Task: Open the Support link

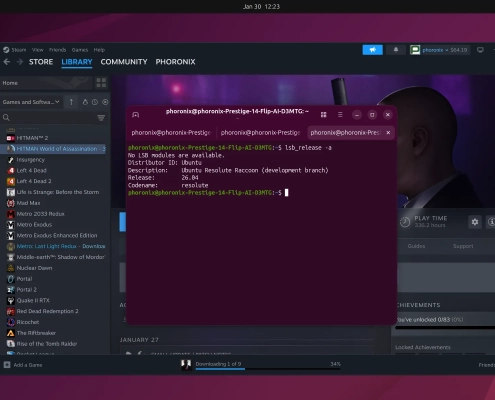Action: coord(463,246)
